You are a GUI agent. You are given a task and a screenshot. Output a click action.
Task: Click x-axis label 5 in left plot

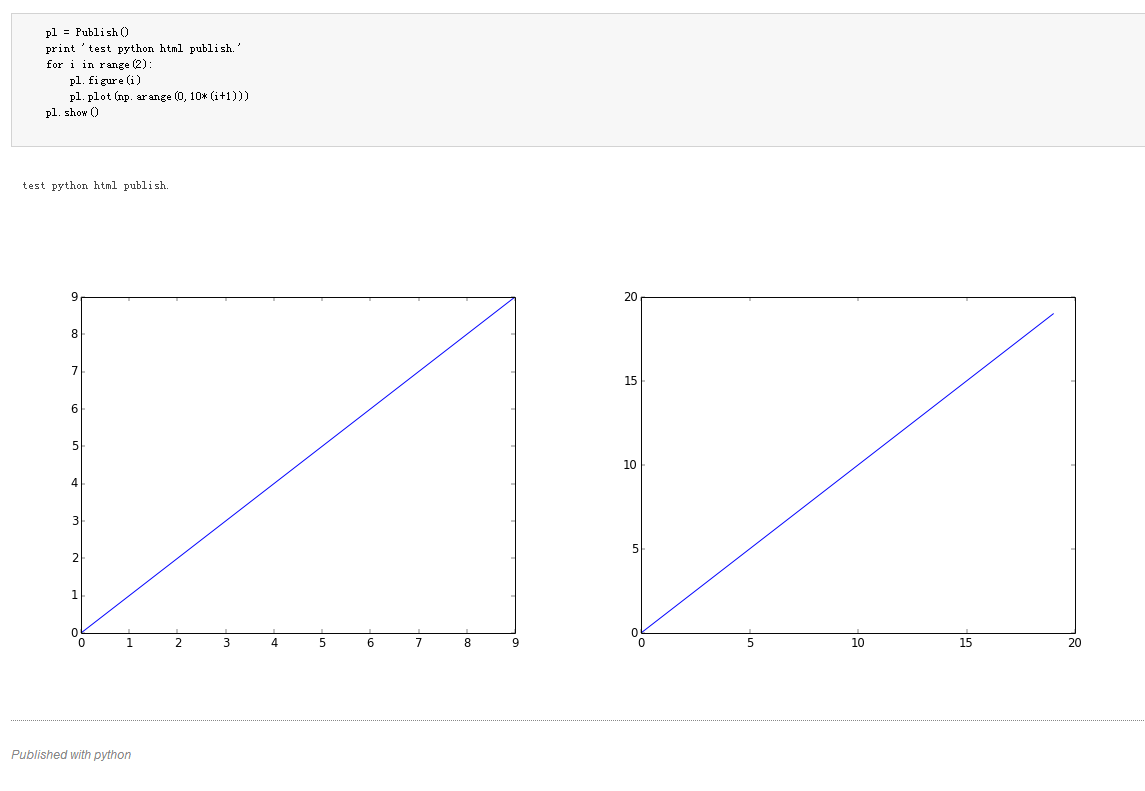click(x=322, y=643)
